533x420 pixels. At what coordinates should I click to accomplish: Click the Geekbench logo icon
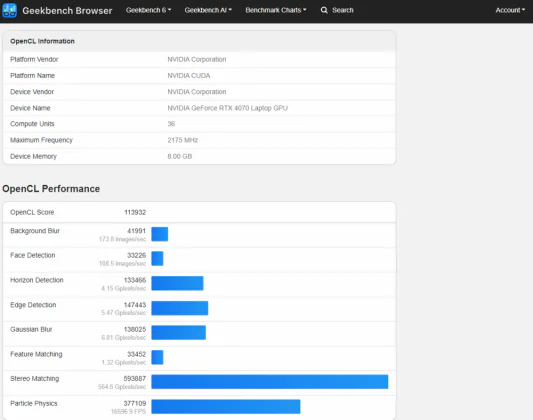(x=10, y=10)
